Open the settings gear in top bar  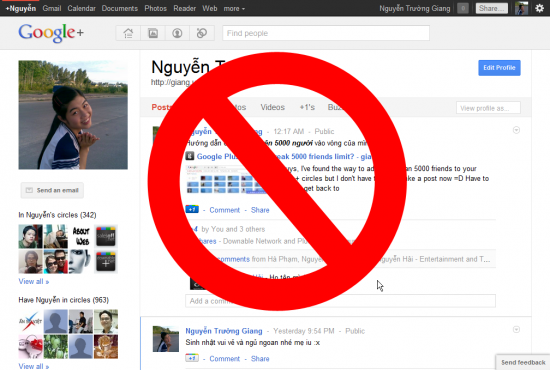coord(539,8)
